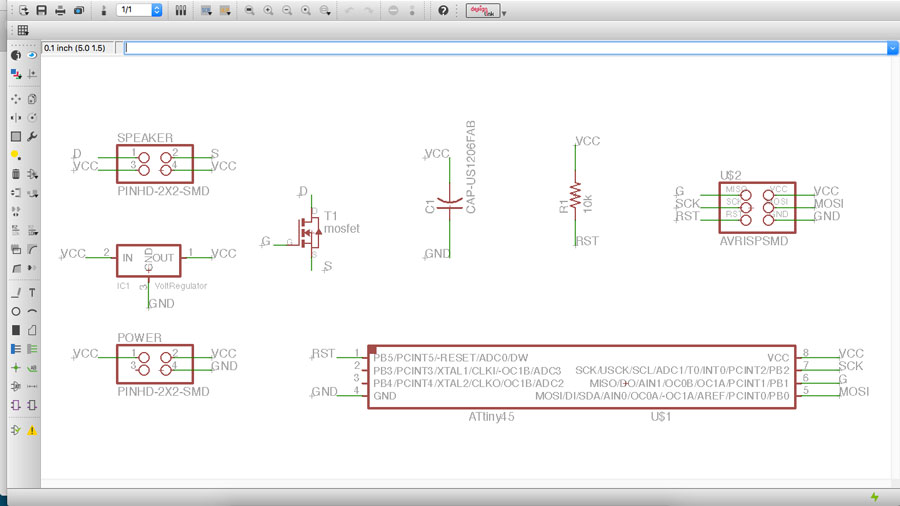Select the Polygon drawing tool
The image size is (900, 506).
[x=32, y=330]
